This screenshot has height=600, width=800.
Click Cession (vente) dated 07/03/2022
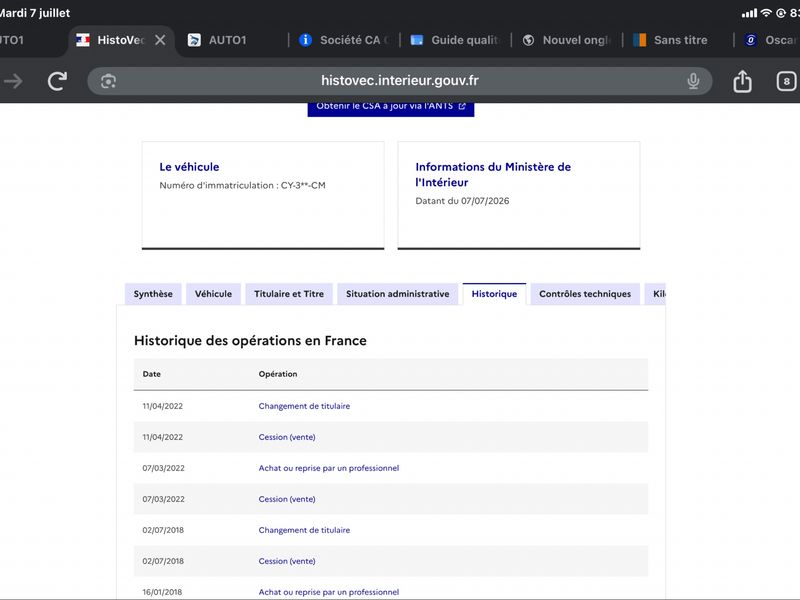(x=287, y=499)
